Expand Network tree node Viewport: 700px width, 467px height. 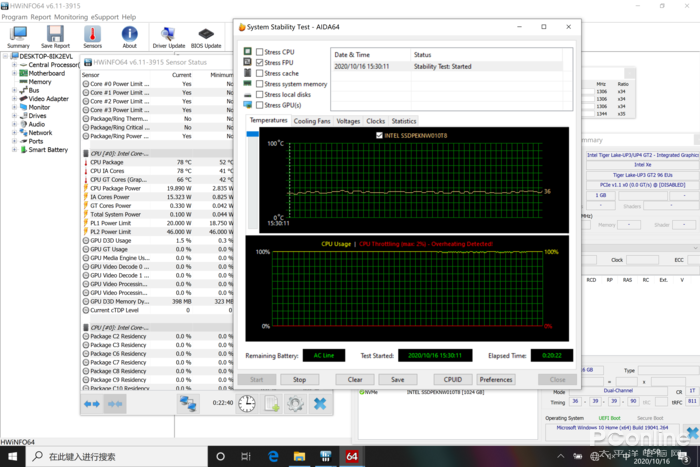click(x=14, y=133)
